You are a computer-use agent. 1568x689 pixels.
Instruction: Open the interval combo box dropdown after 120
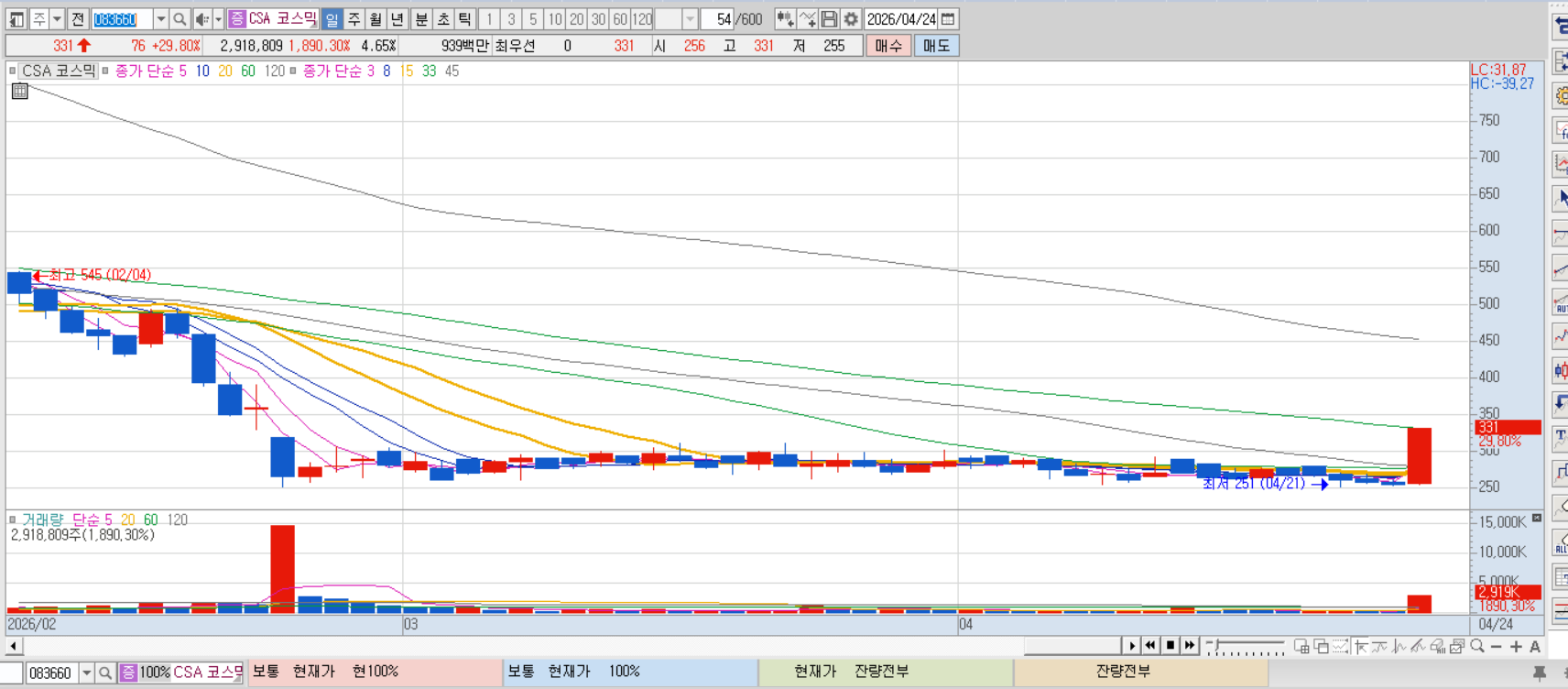click(x=691, y=19)
